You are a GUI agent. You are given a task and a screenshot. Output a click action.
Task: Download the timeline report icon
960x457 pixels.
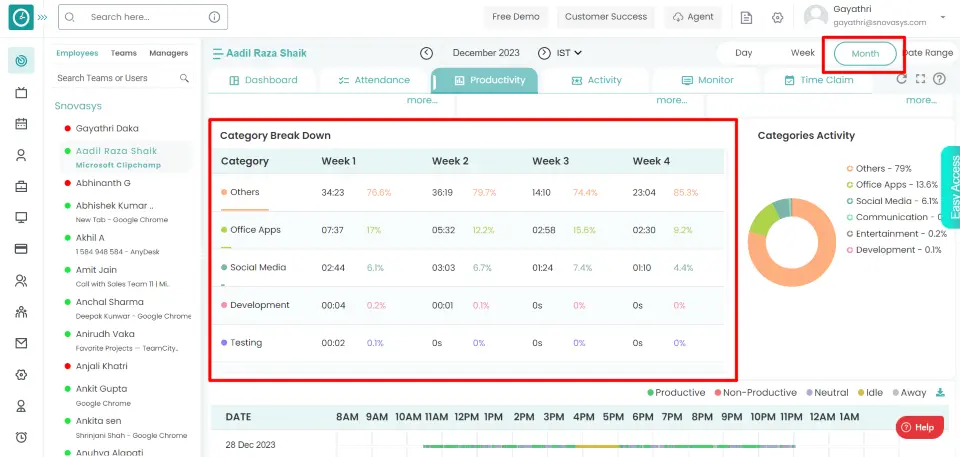click(940, 393)
